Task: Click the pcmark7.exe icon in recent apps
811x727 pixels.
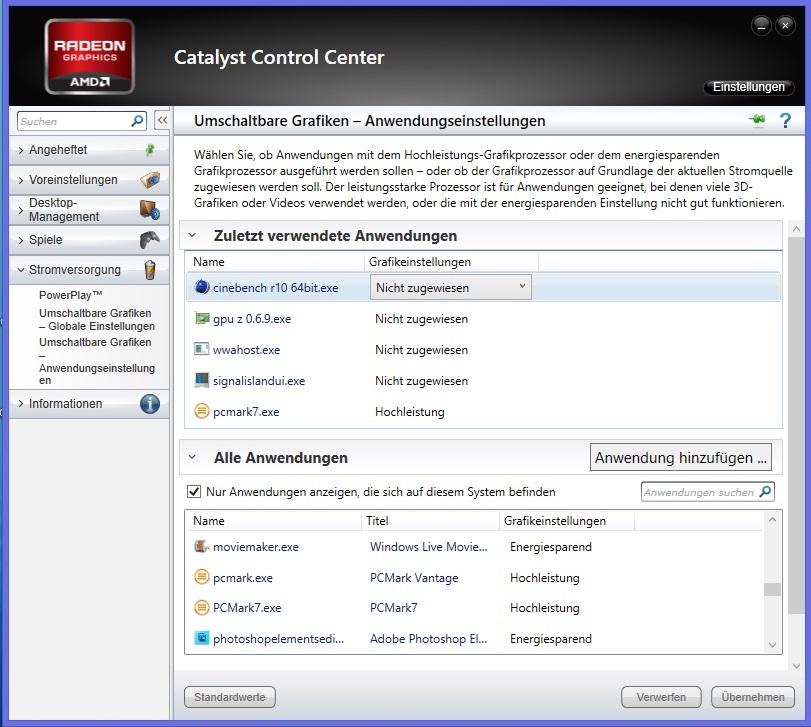Action: [201, 412]
